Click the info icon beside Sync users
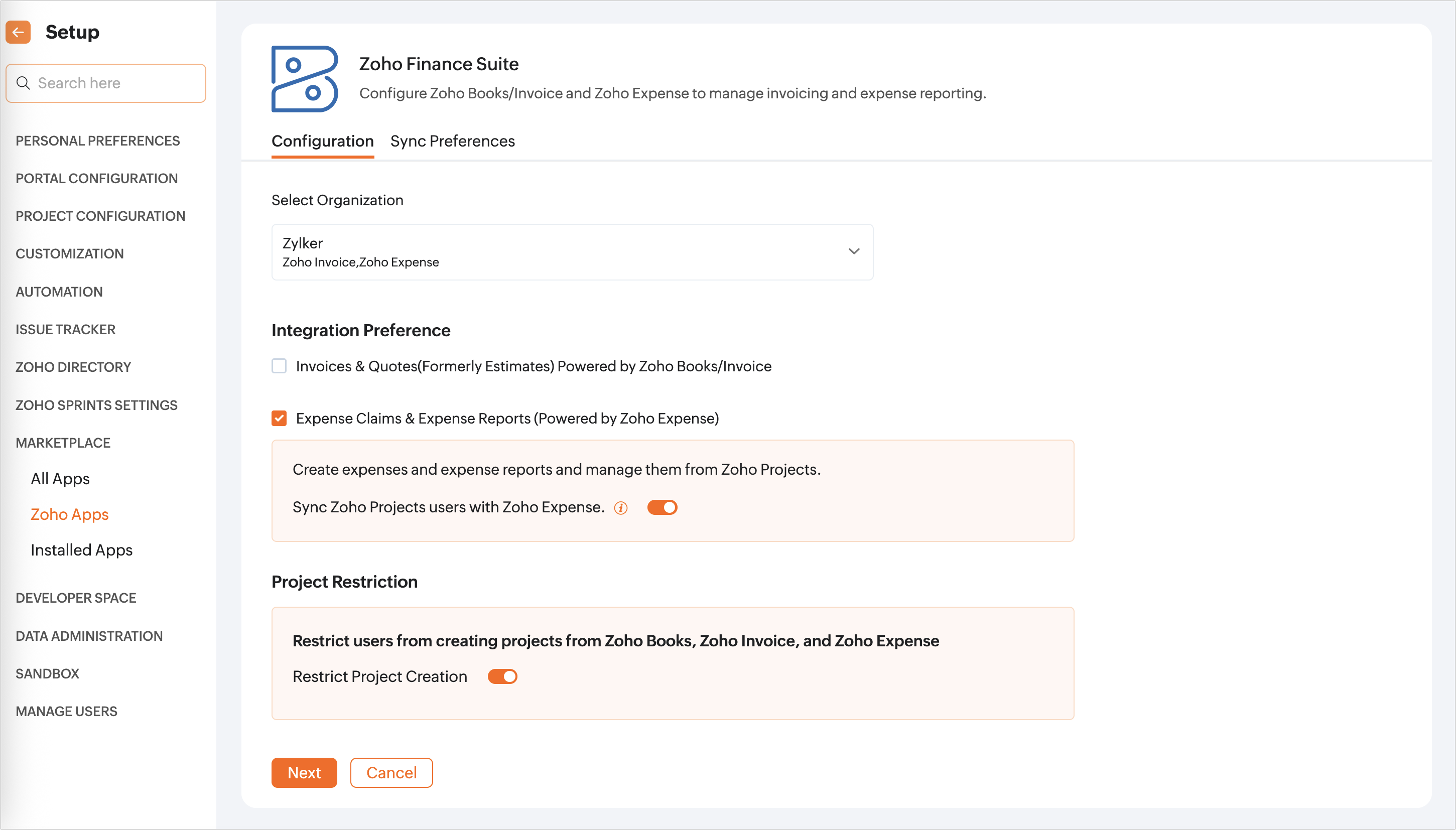The image size is (1456, 830). pos(621,508)
